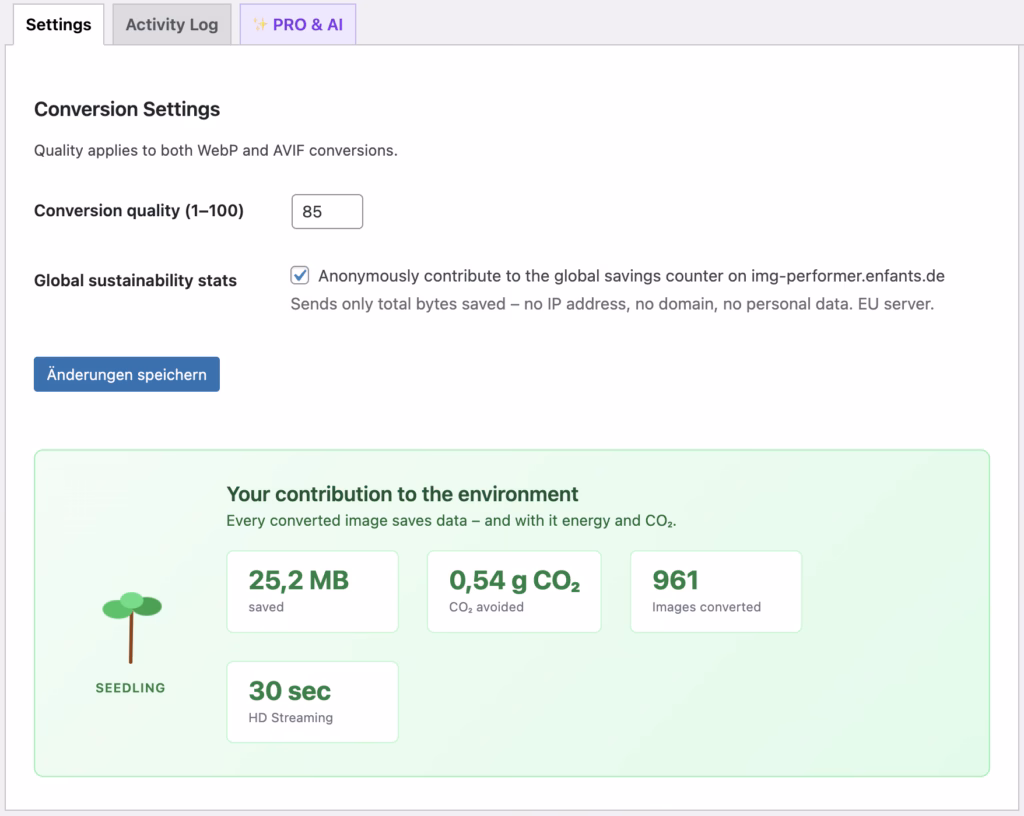Open the Activity Log tab

[x=172, y=25]
